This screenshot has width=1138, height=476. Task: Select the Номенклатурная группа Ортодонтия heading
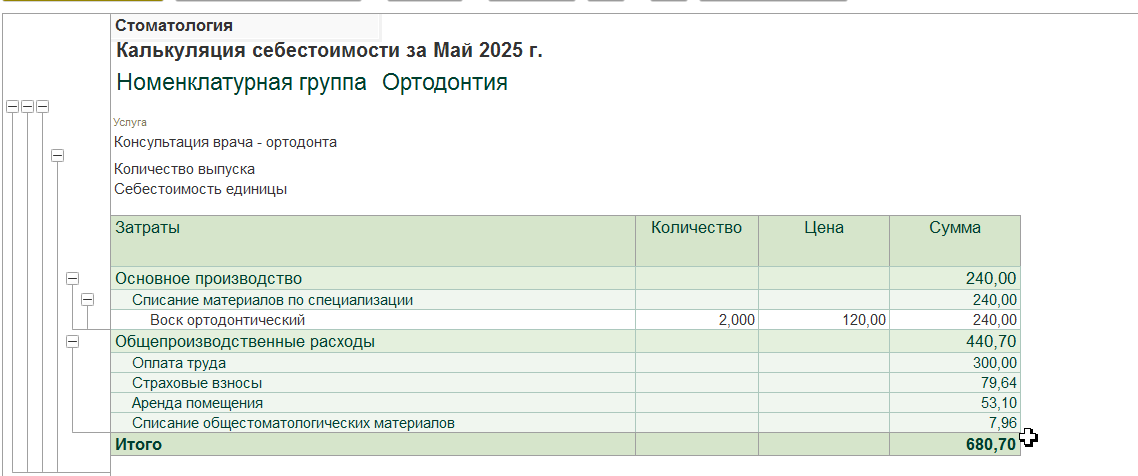point(312,82)
